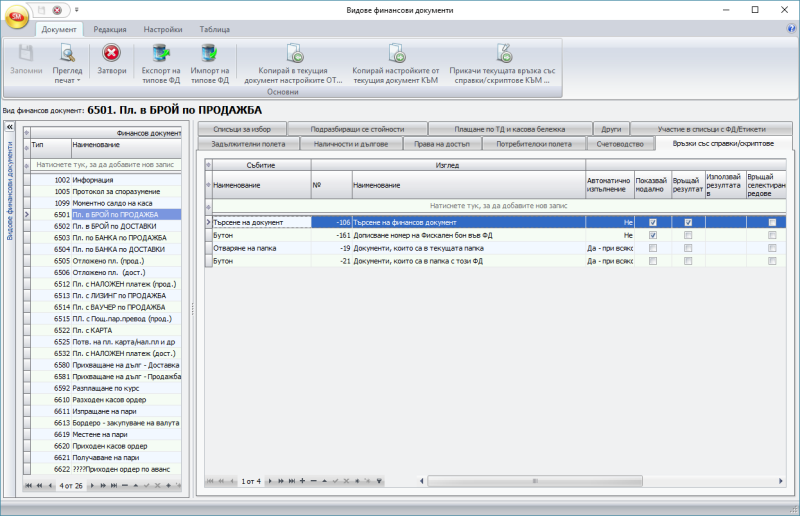Image resolution: width=800 pixels, height=516 pixels.
Task: Switch to Редакция ribbon tab
Action: coord(110,29)
